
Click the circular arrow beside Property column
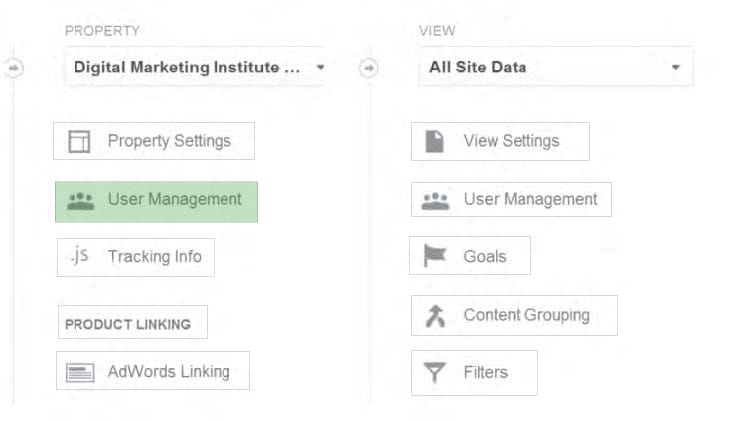tap(14, 68)
